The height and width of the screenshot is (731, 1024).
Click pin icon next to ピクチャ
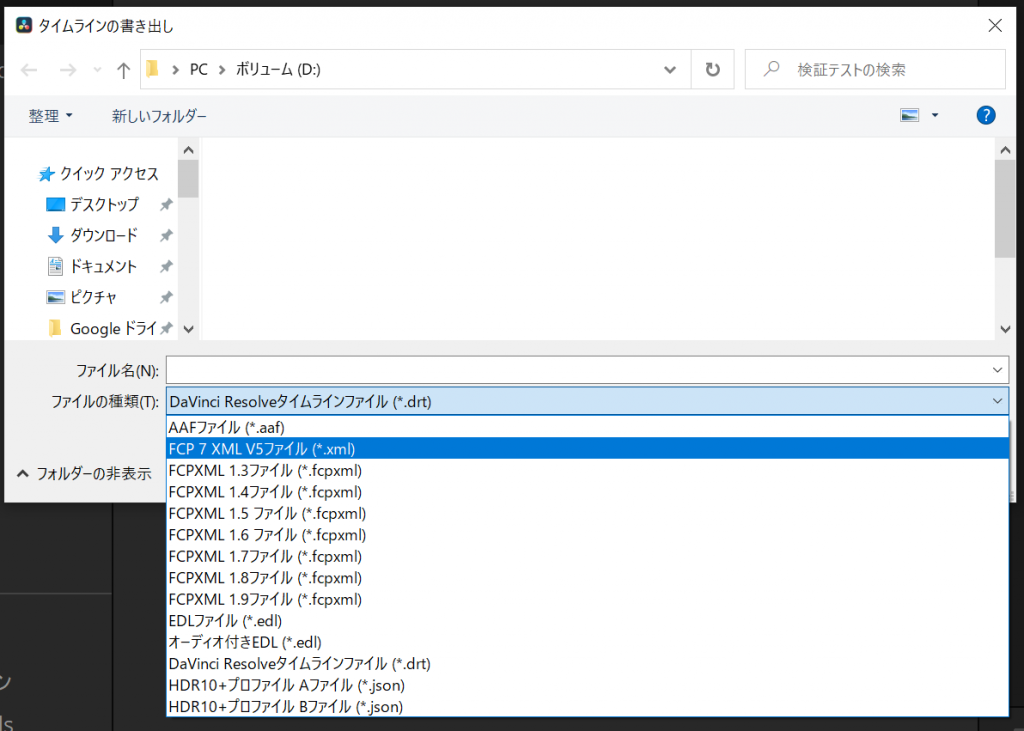(166, 297)
